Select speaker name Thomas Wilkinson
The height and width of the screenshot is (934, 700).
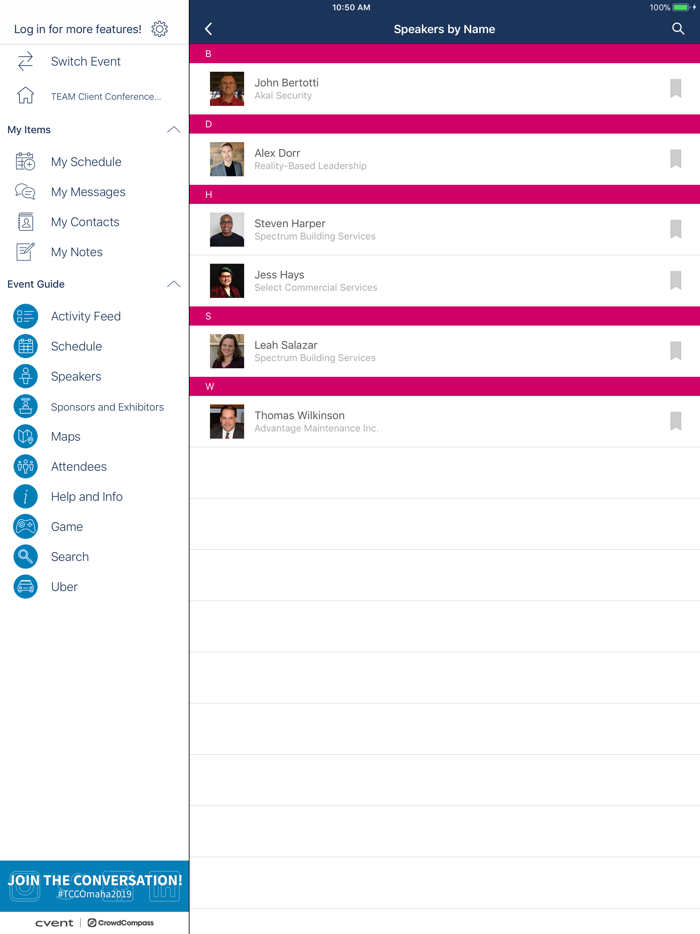(300, 415)
